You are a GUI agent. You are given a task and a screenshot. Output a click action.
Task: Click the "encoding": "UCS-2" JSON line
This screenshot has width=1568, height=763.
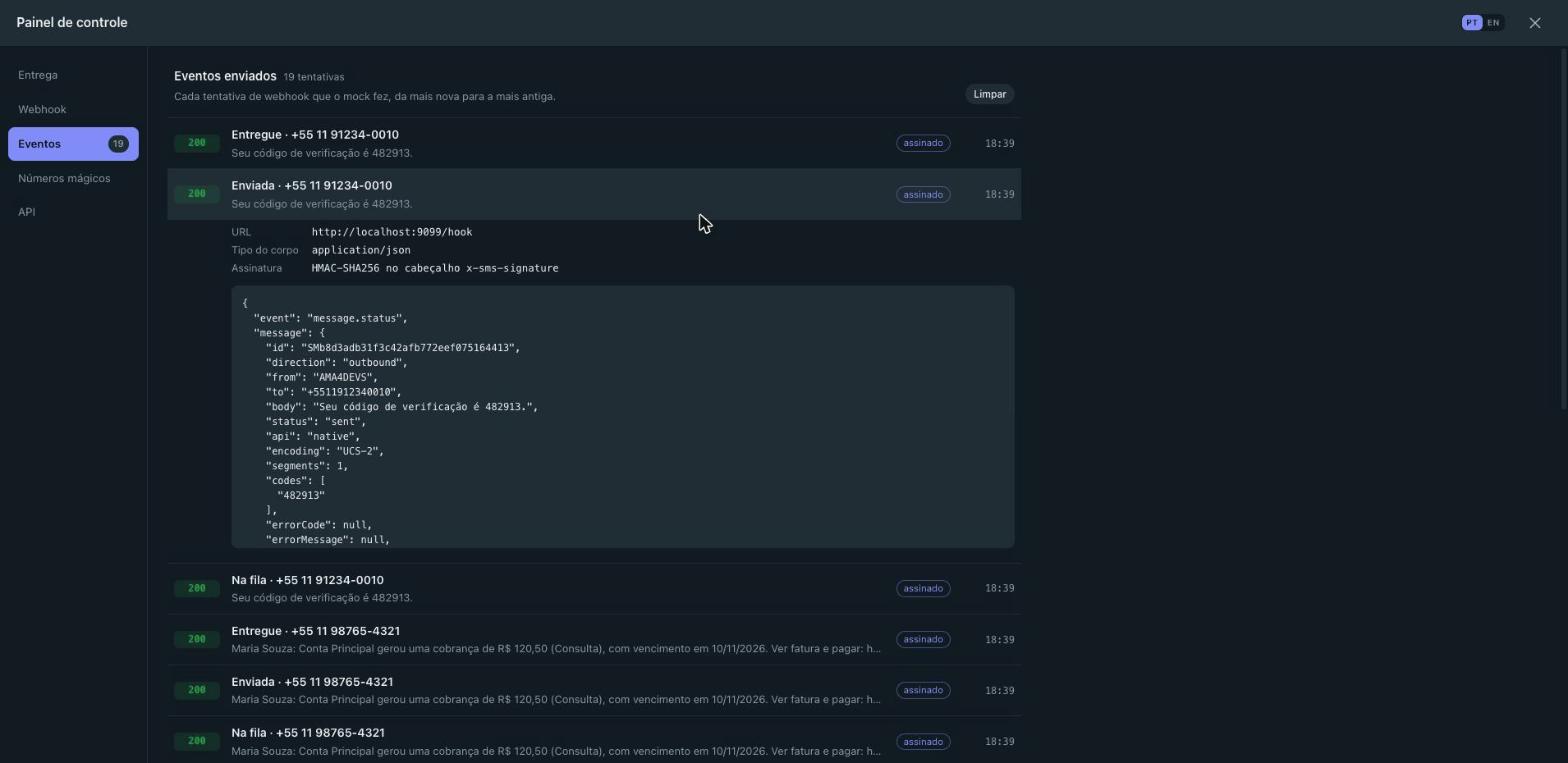click(x=325, y=451)
